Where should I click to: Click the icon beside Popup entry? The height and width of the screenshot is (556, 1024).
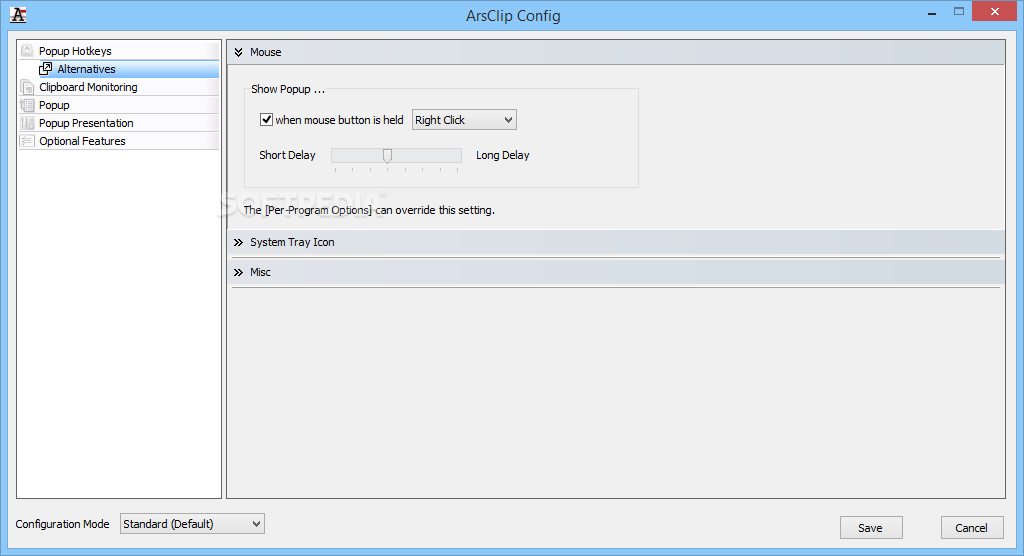pos(27,105)
